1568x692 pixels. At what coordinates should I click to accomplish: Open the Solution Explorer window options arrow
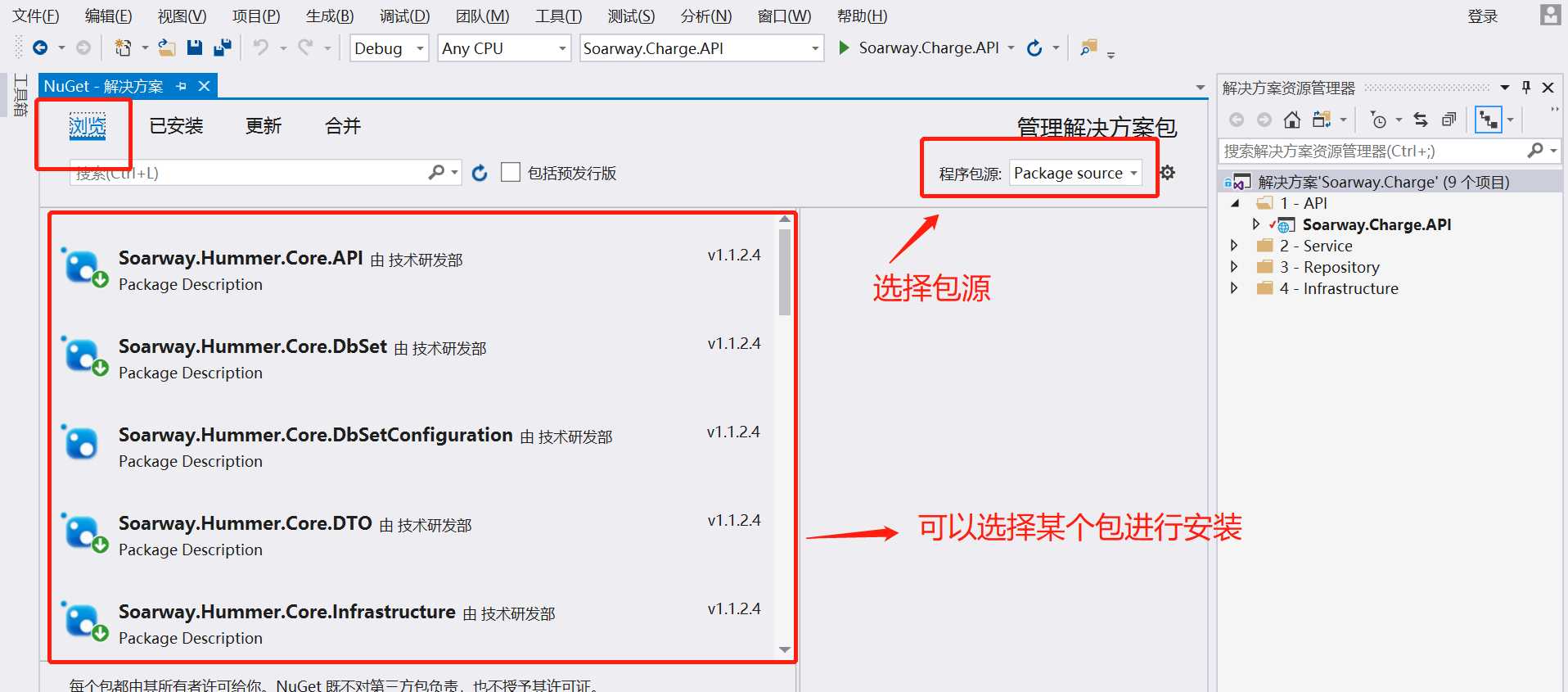point(1504,87)
